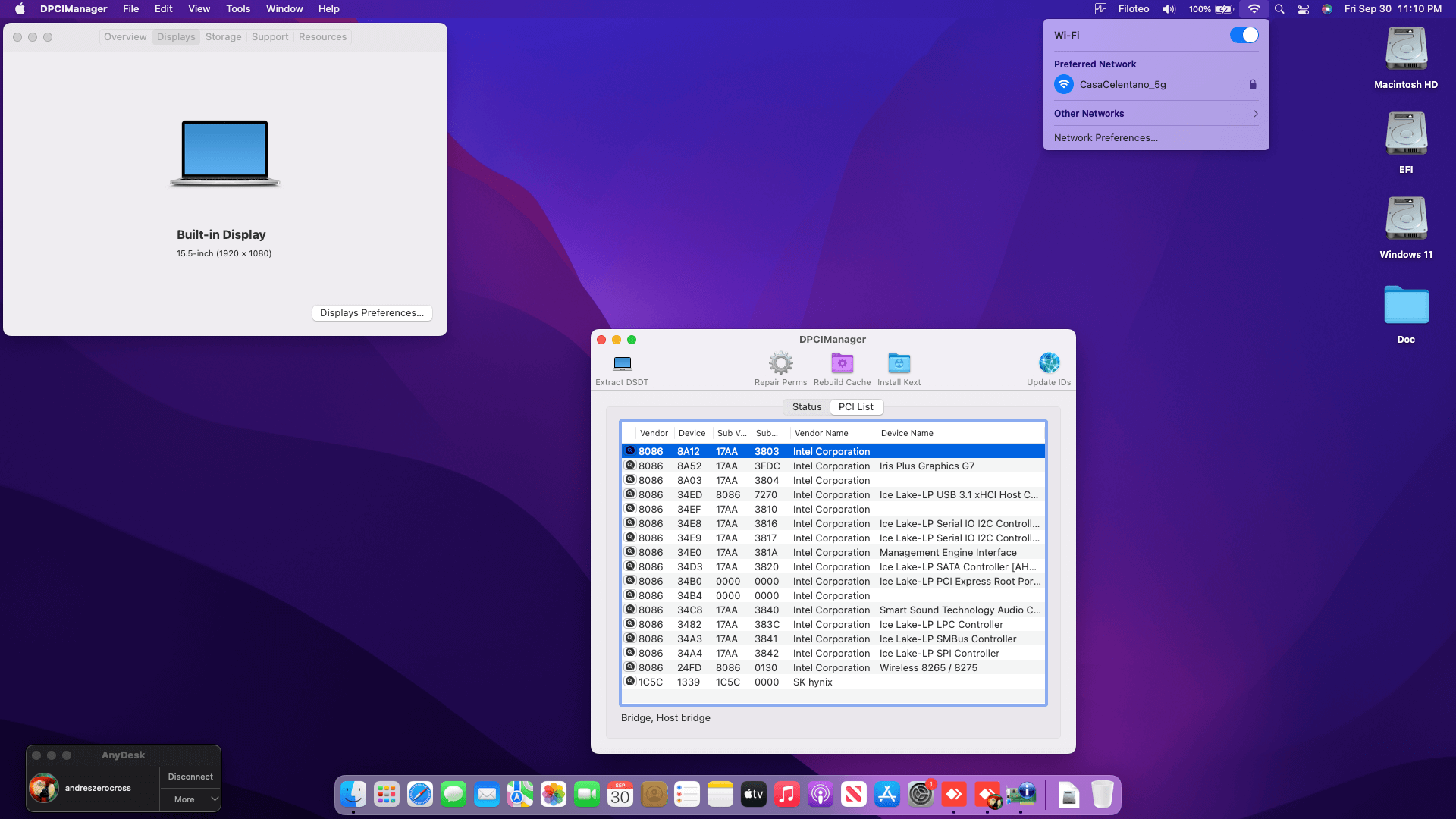Screen dimensions: 1456x819
Task: Expand Other Networks in the Wi-Fi menu
Action: coord(1156,114)
